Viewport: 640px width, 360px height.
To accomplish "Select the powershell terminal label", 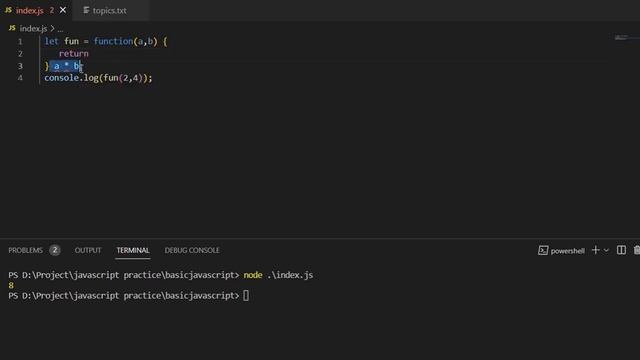I will (x=567, y=251).
